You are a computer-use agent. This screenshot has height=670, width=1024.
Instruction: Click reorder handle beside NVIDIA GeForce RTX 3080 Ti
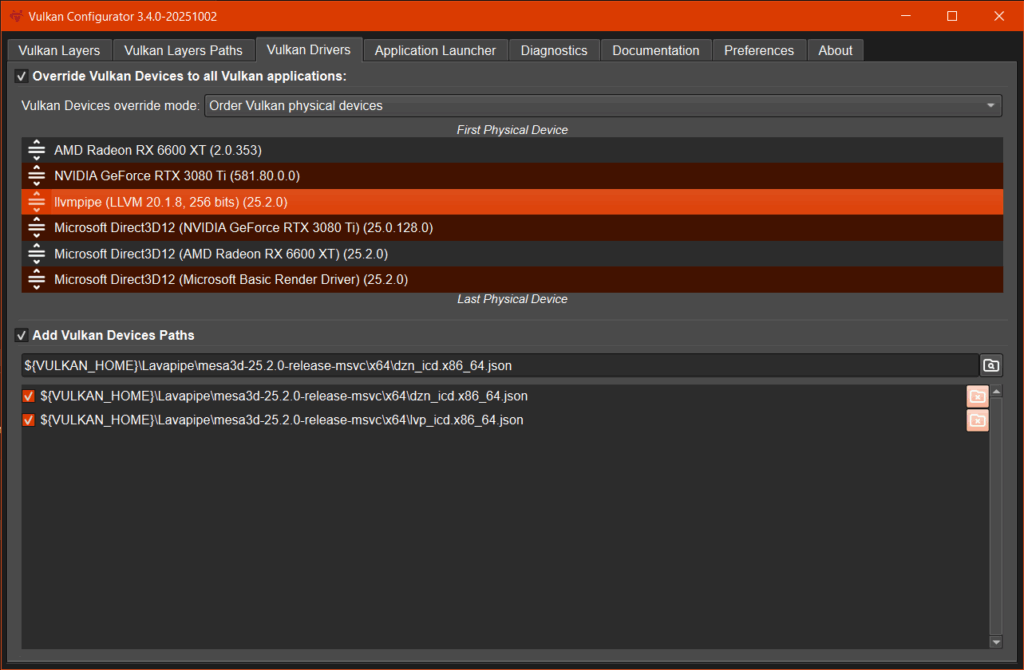36,175
